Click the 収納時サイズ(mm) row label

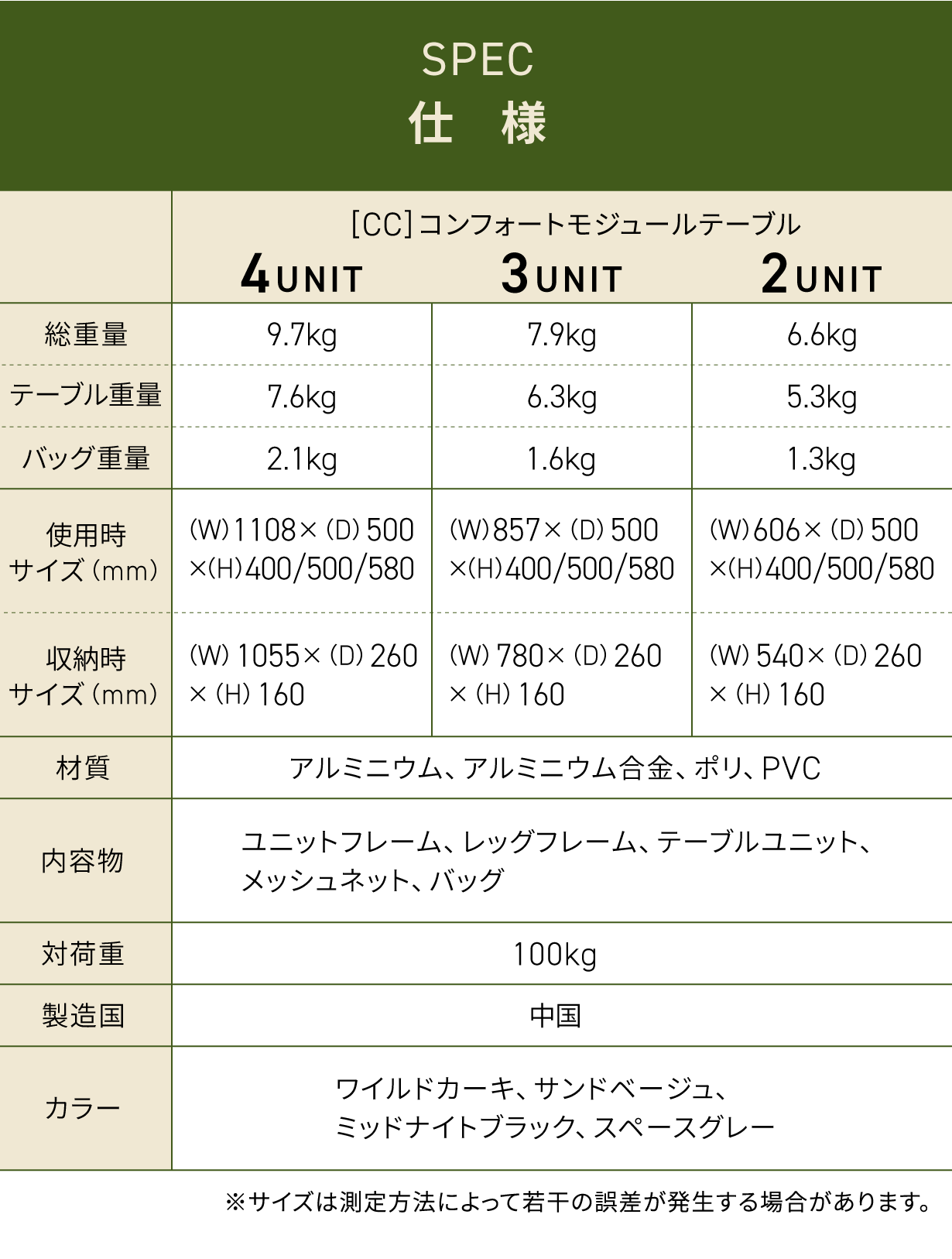(x=85, y=676)
